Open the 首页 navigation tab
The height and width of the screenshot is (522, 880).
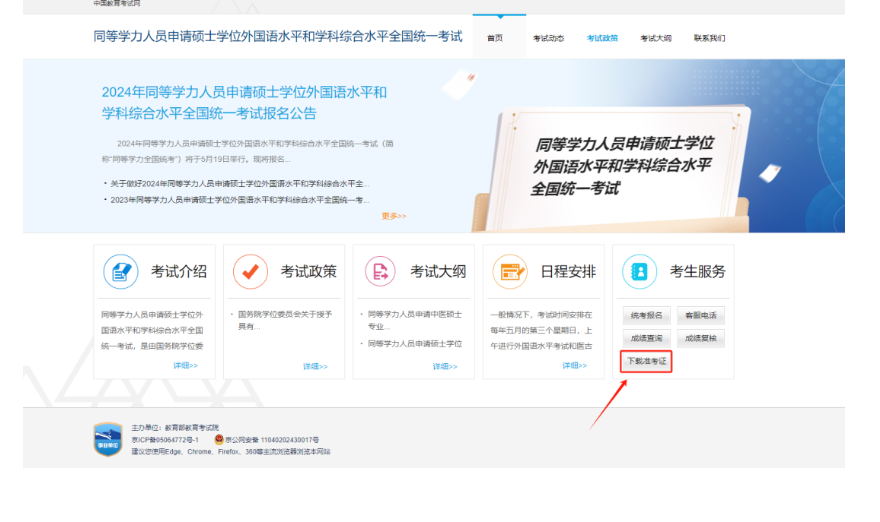pyautogui.click(x=495, y=38)
